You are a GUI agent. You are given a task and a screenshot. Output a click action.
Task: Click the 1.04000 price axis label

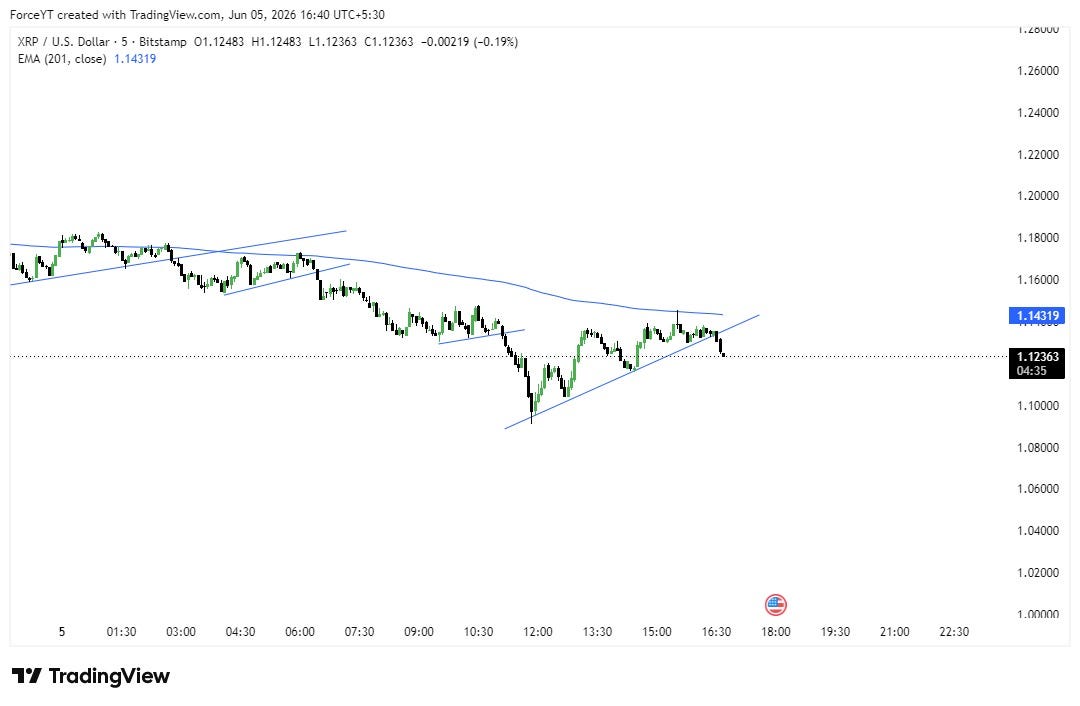pos(1038,530)
